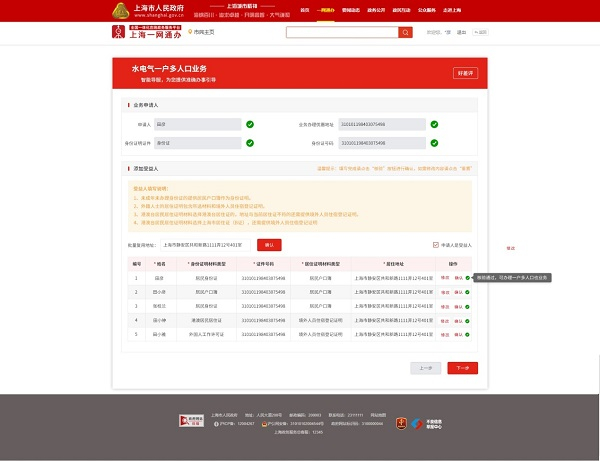This screenshot has height=461, width=600.
Task: Click 修改 link in row 2
Action: (445, 292)
